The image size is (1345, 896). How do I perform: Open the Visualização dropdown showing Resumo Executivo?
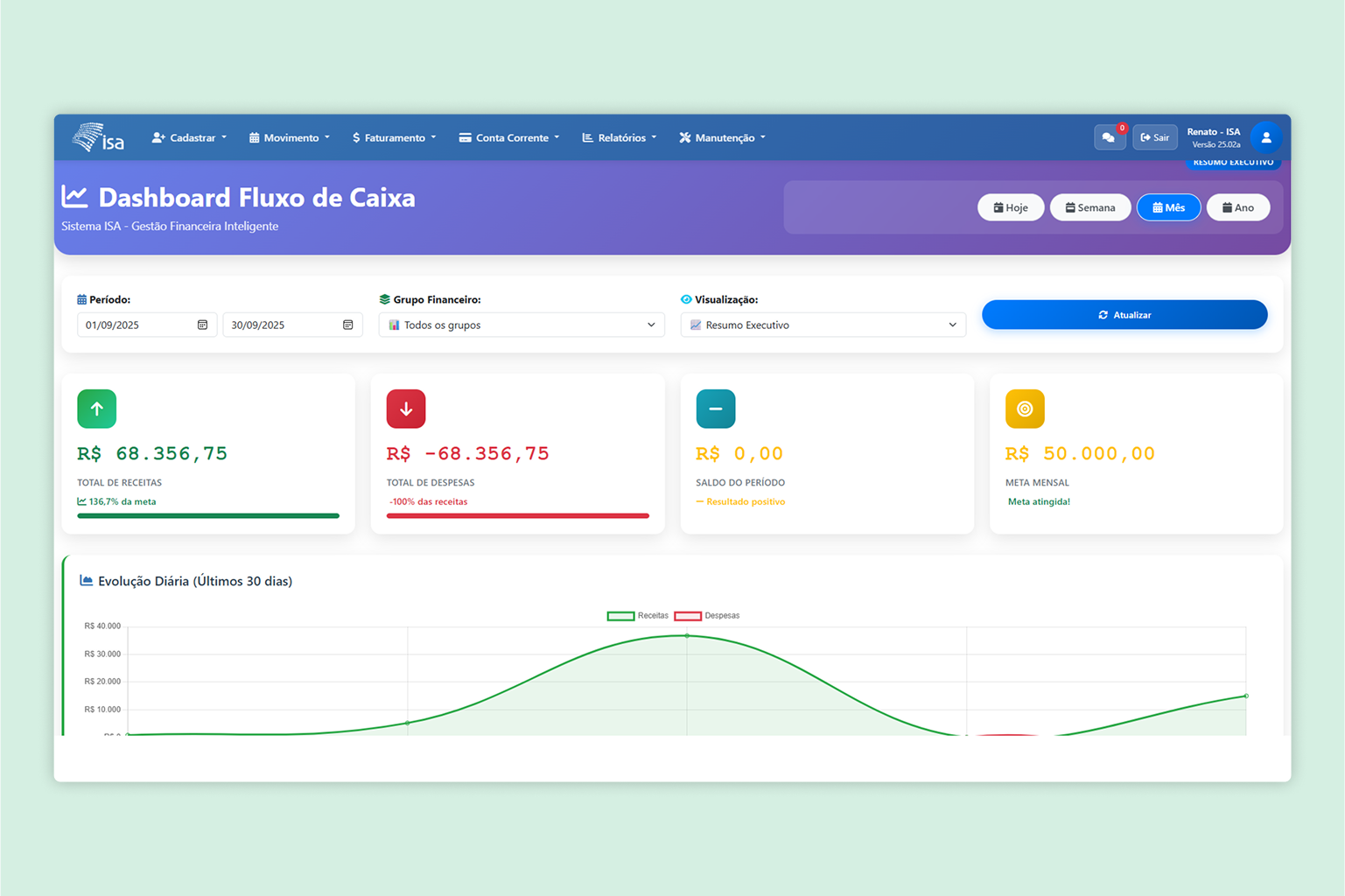823,325
